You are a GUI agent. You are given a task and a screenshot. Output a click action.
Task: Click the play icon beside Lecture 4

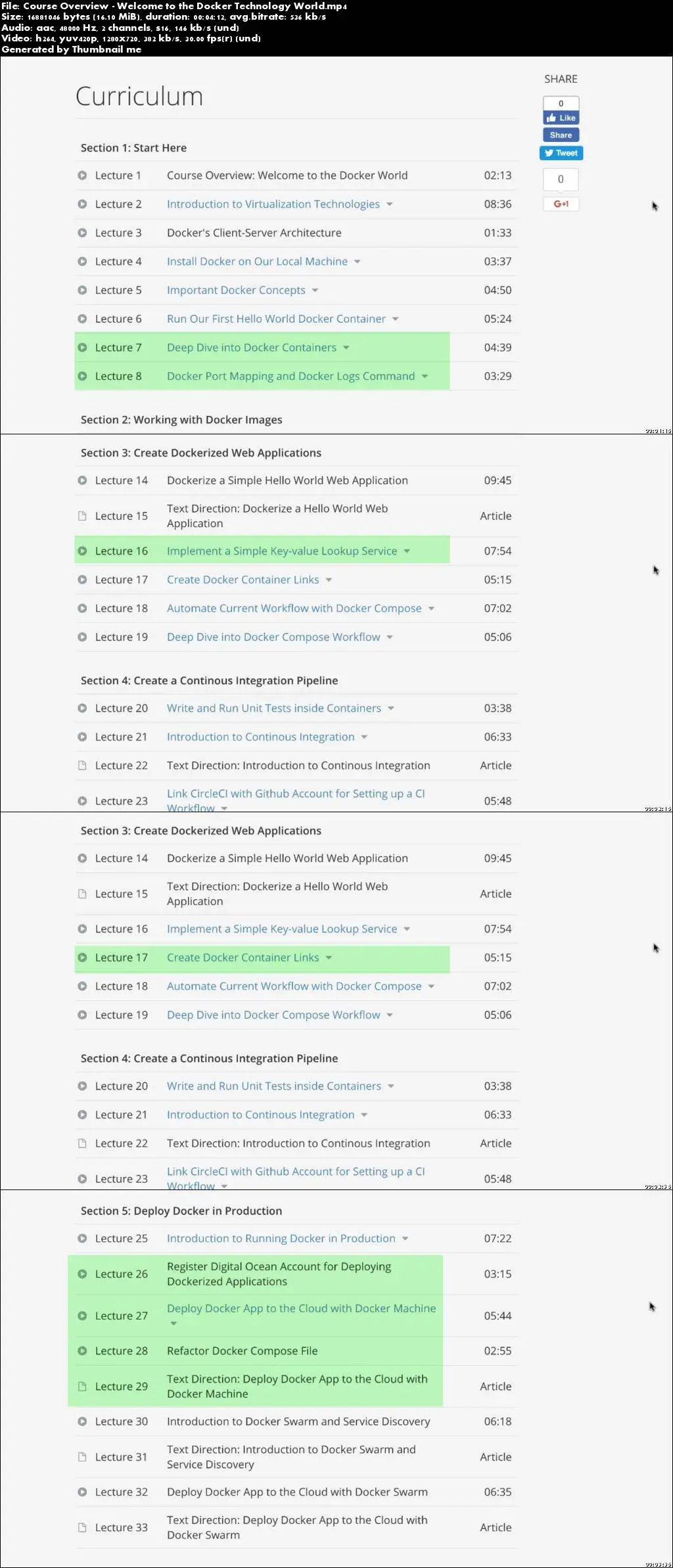tap(82, 262)
